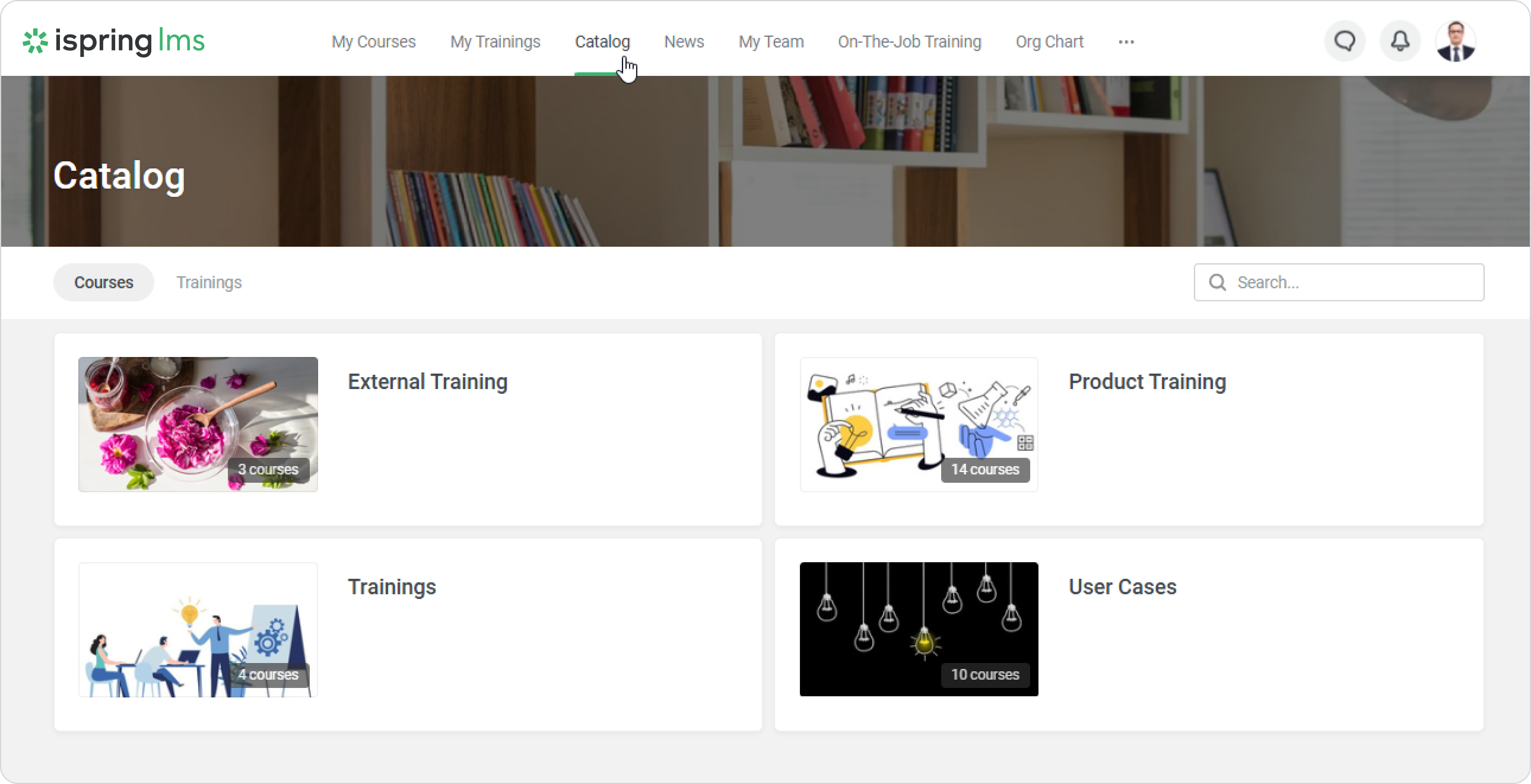Expand the three-dots more menu
Screen dimensions: 1531x784
coord(1126,42)
